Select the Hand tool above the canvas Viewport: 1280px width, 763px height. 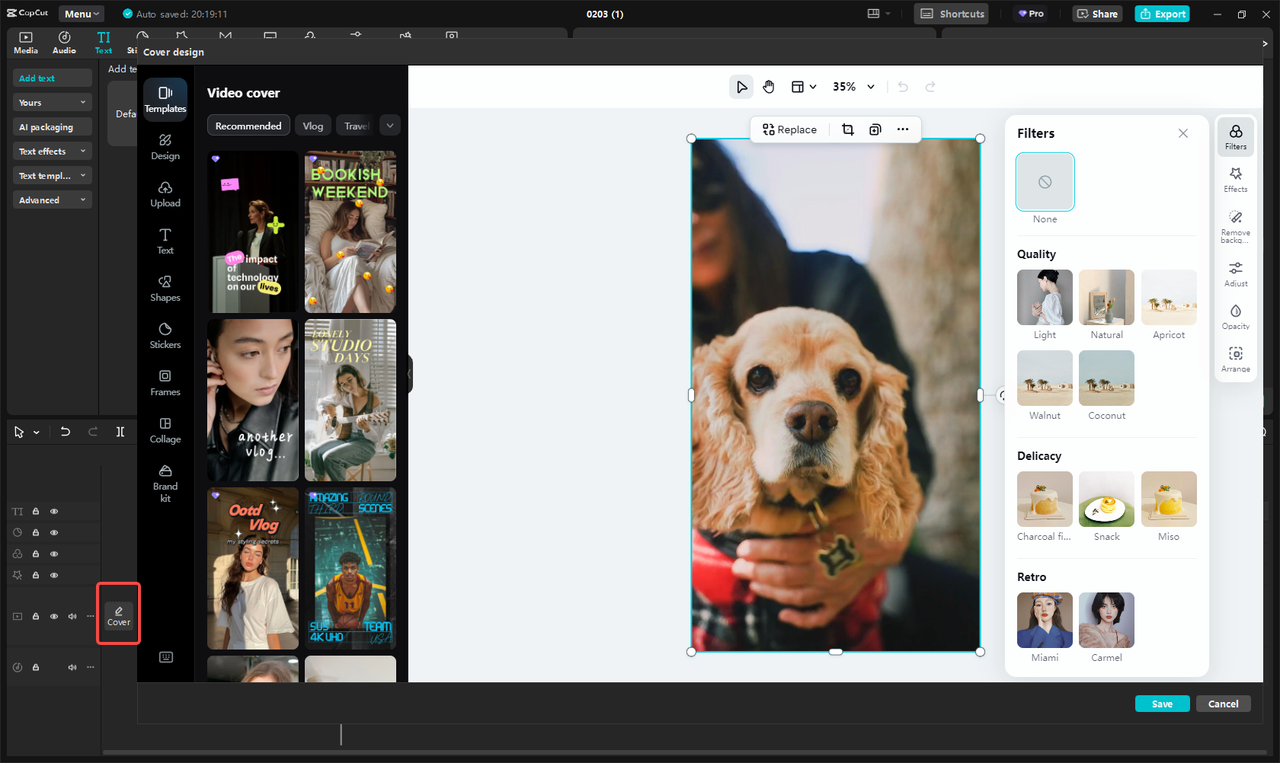pos(768,86)
